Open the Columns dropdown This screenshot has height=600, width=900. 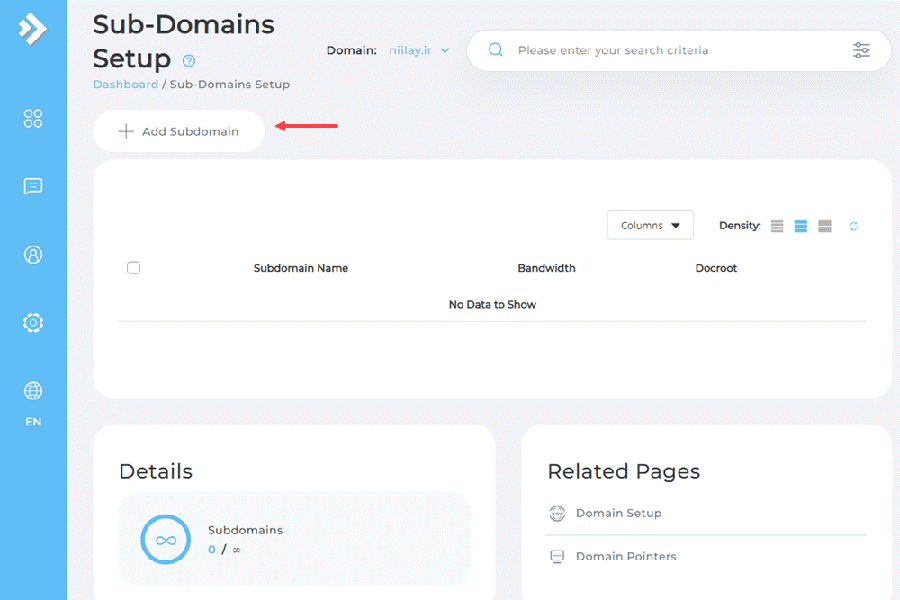point(650,226)
